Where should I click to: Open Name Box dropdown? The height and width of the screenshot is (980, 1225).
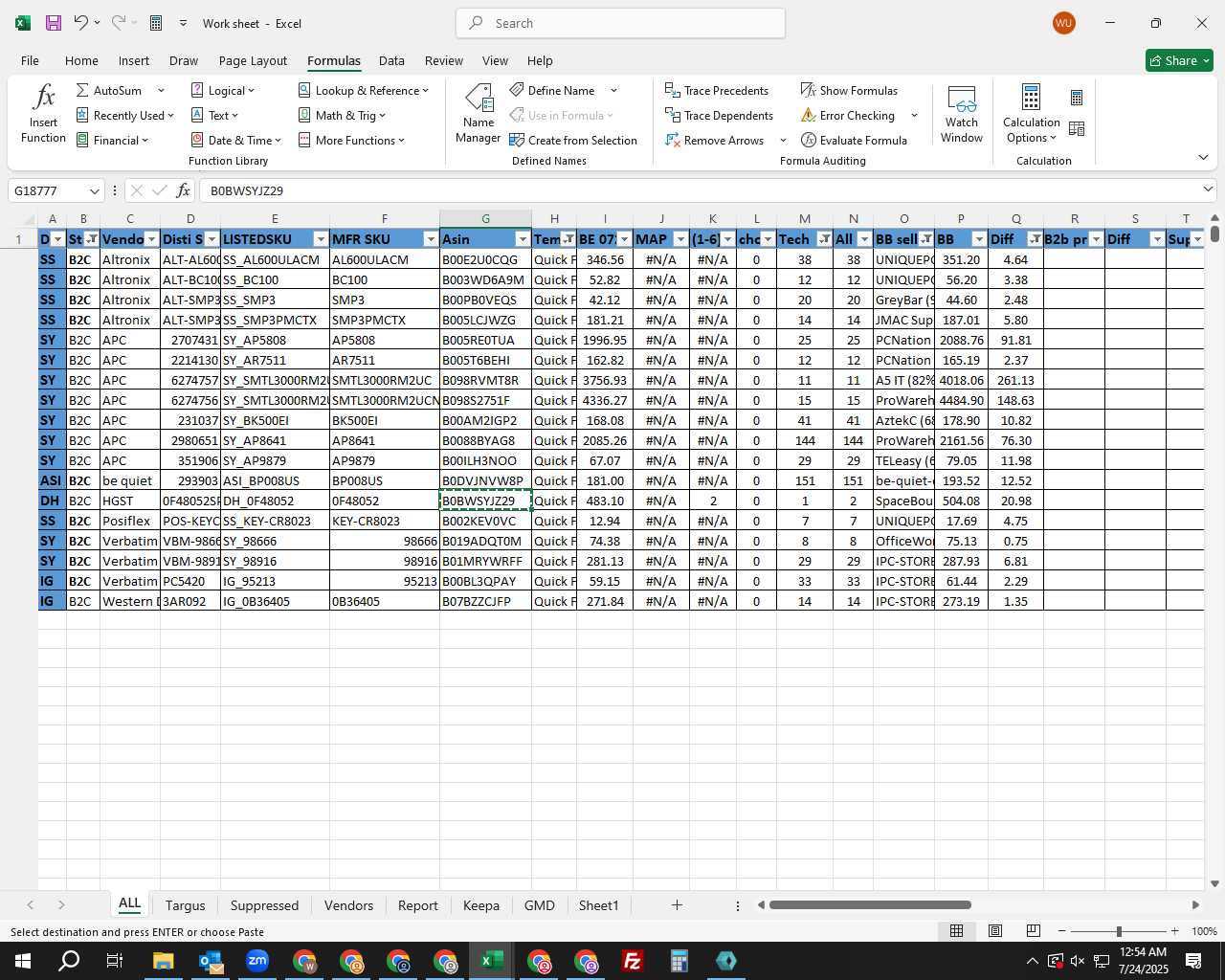click(x=94, y=190)
